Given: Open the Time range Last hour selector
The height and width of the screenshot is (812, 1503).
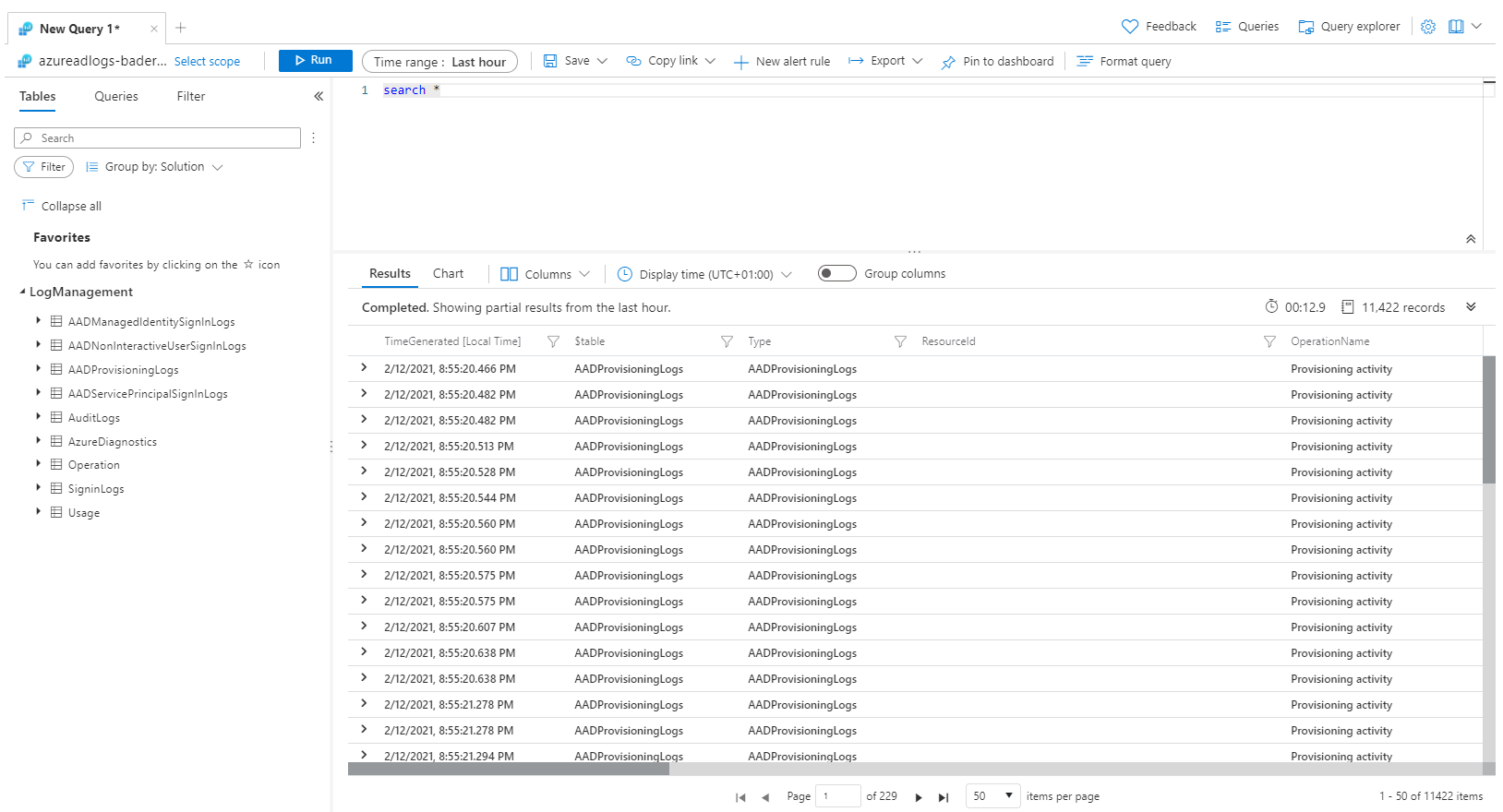Looking at the screenshot, I should pyautogui.click(x=439, y=62).
